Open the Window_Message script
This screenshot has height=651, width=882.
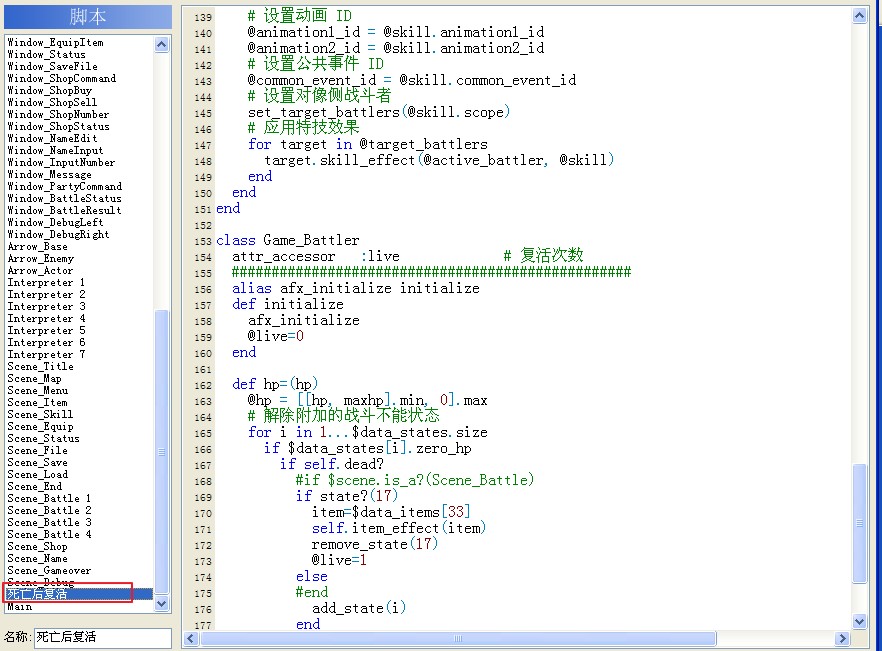50,174
